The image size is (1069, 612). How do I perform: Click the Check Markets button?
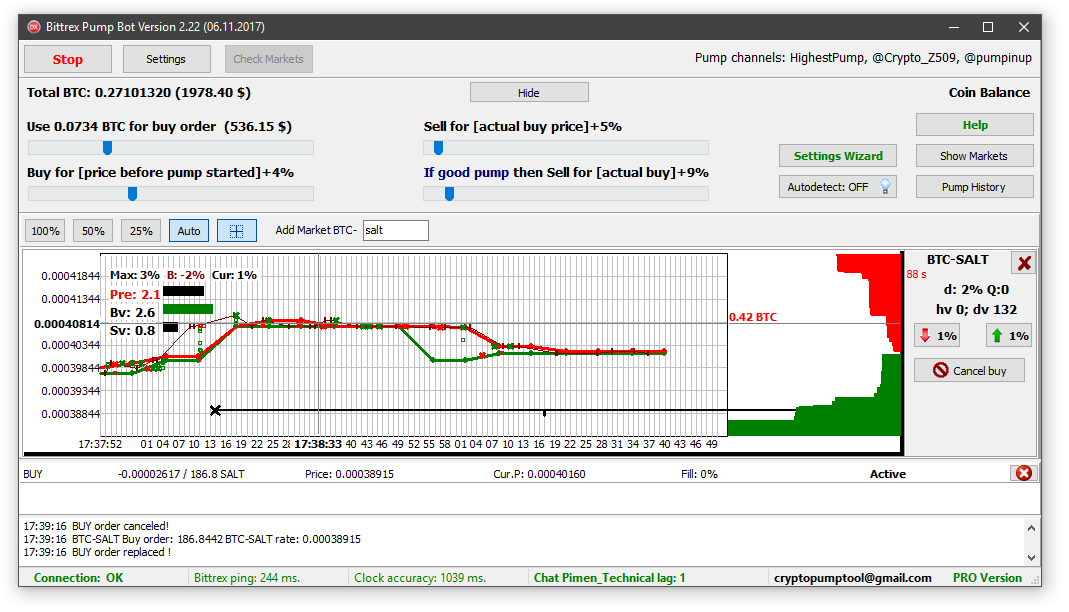coord(269,59)
